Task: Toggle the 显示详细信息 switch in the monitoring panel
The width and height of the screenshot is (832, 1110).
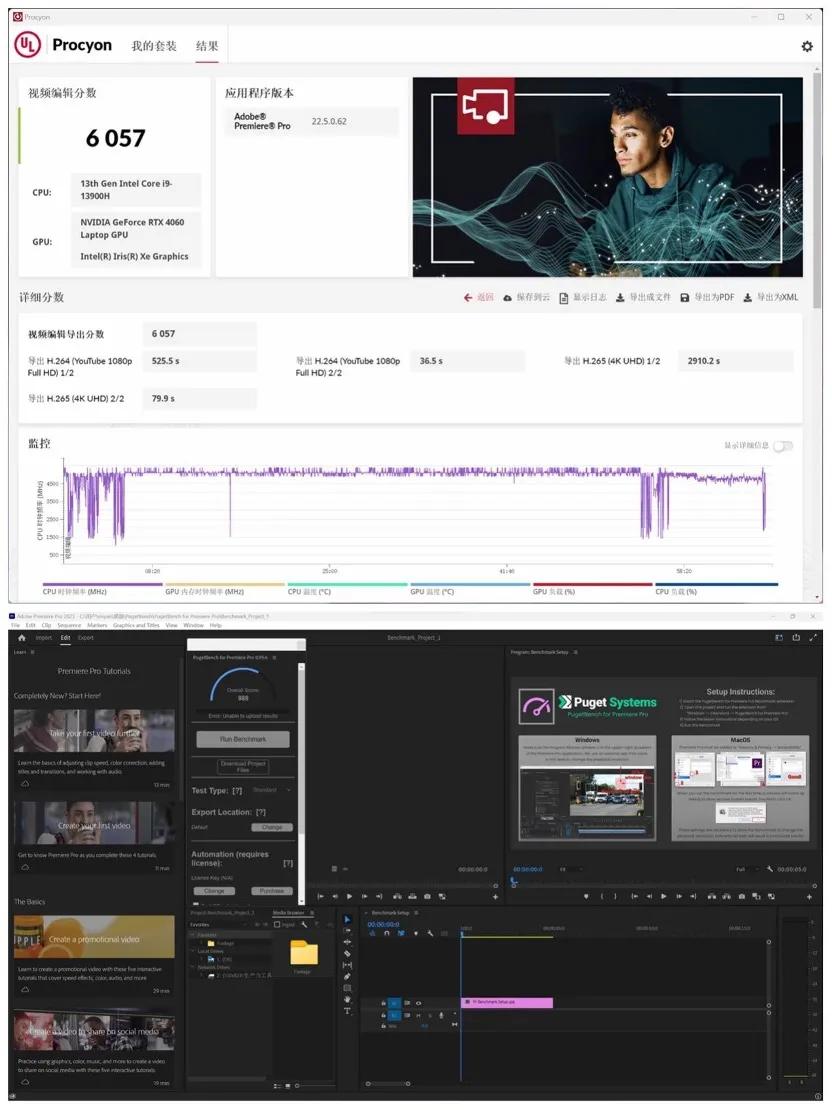Action: (x=784, y=447)
